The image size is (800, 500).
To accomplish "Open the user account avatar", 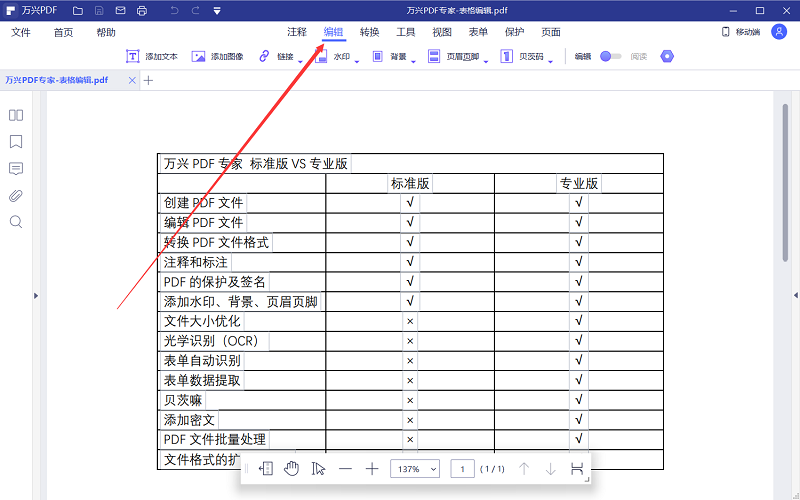I will 779,32.
